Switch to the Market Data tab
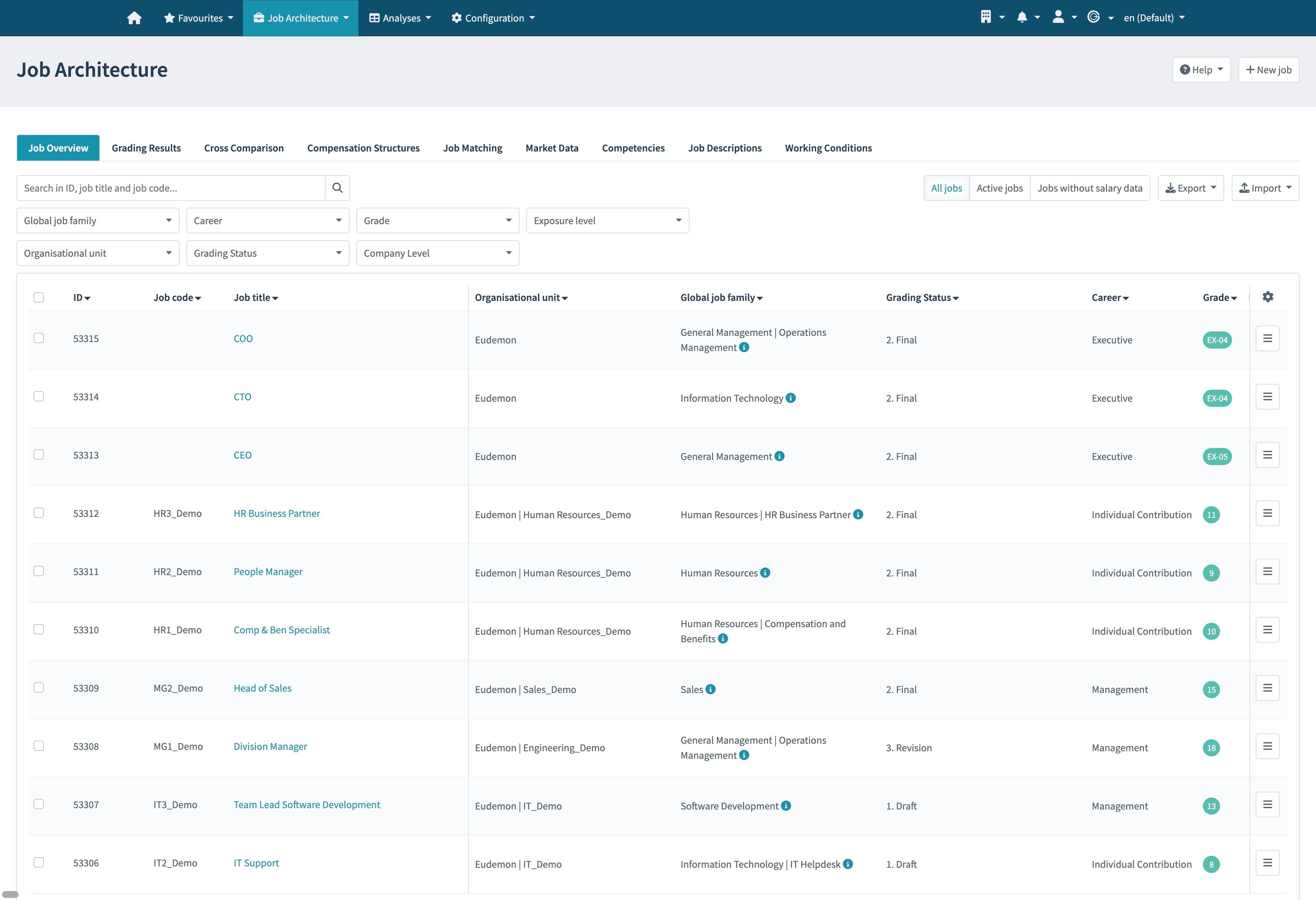 click(551, 148)
